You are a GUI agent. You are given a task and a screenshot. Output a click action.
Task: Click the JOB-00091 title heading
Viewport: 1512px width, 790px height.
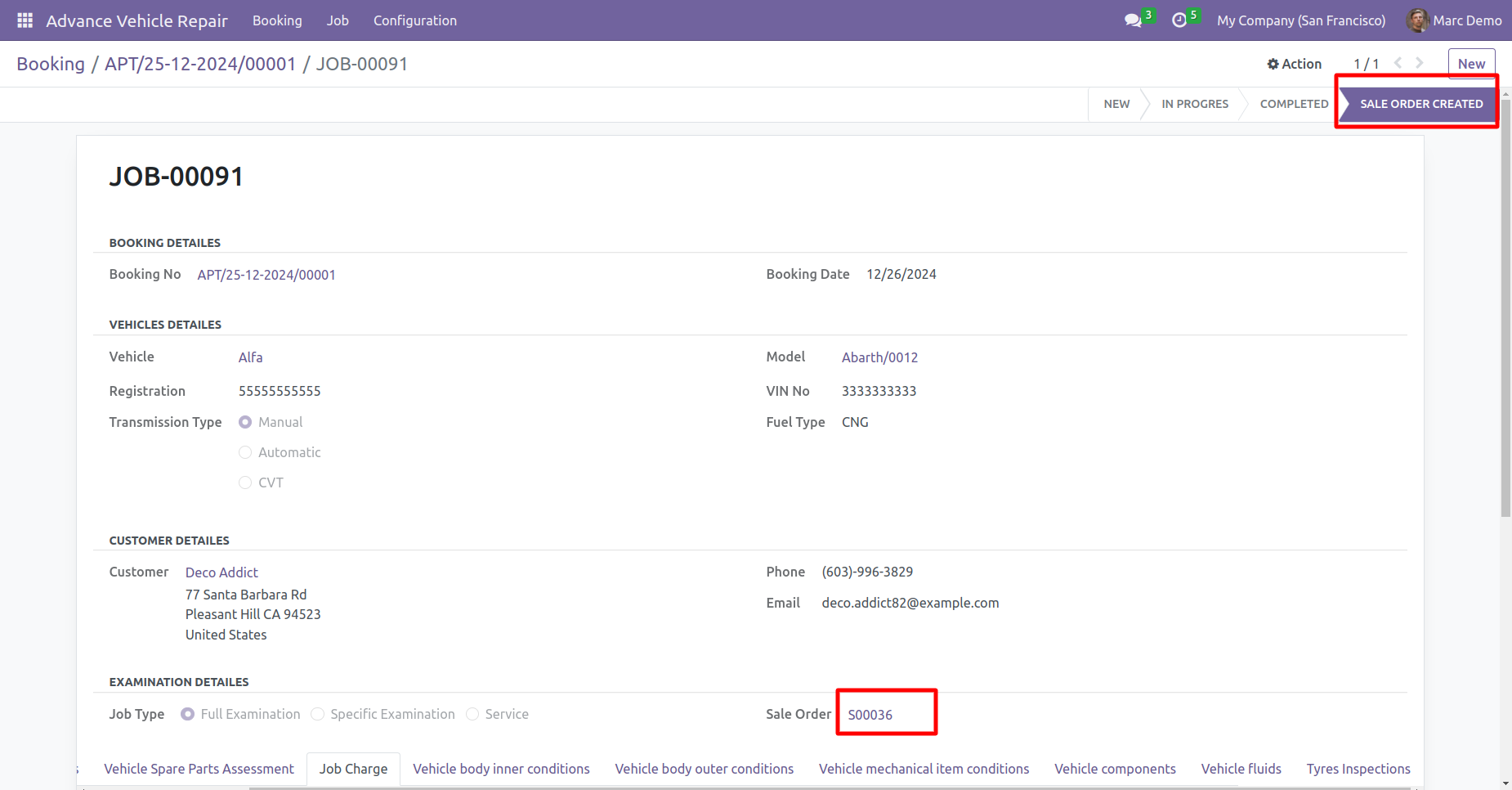176,177
